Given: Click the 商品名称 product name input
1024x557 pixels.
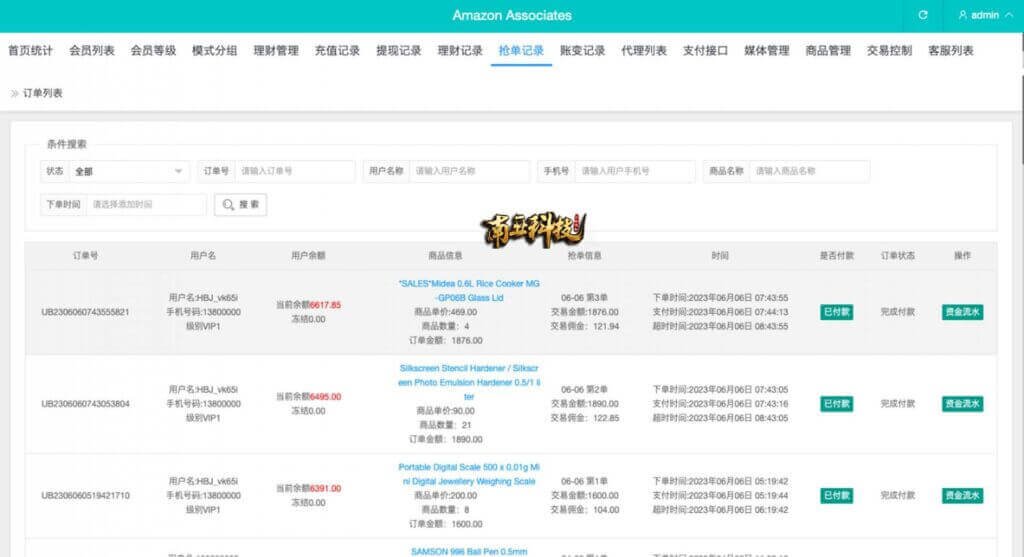Looking at the screenshot, I should click(x=809, y=171).
